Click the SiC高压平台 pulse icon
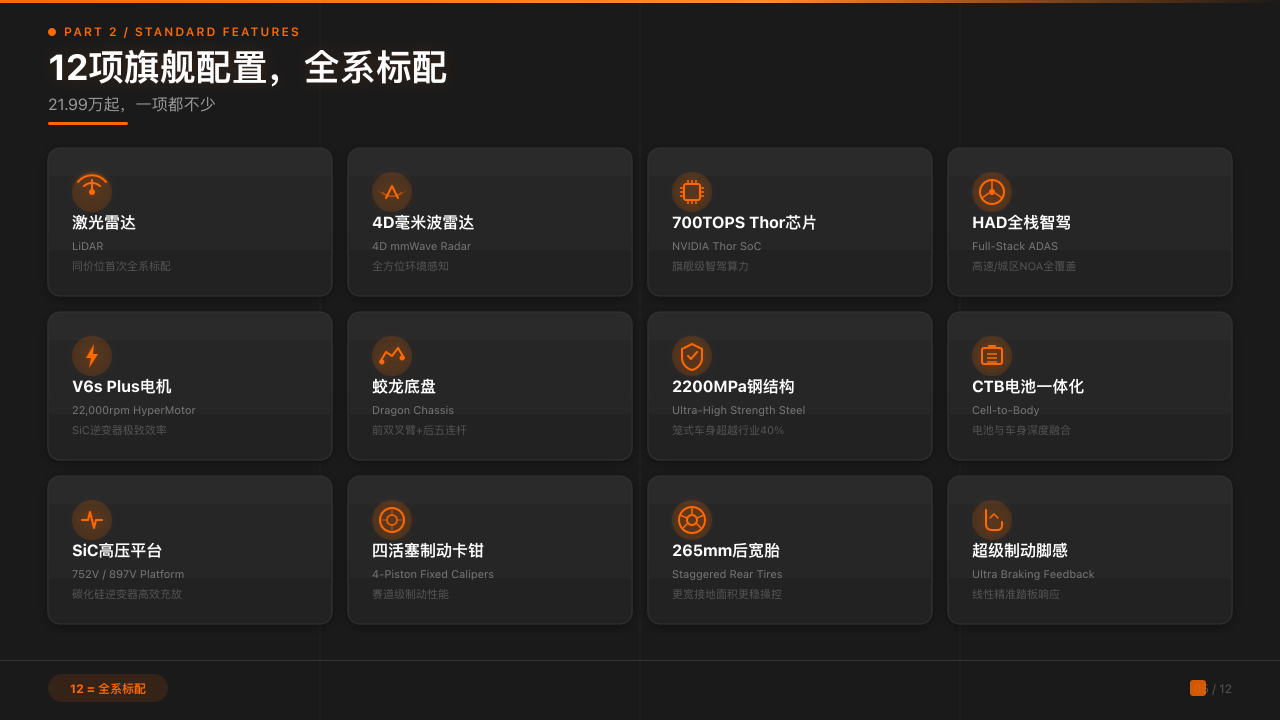Screen dimensions: 1280x720 coord(92,519)
